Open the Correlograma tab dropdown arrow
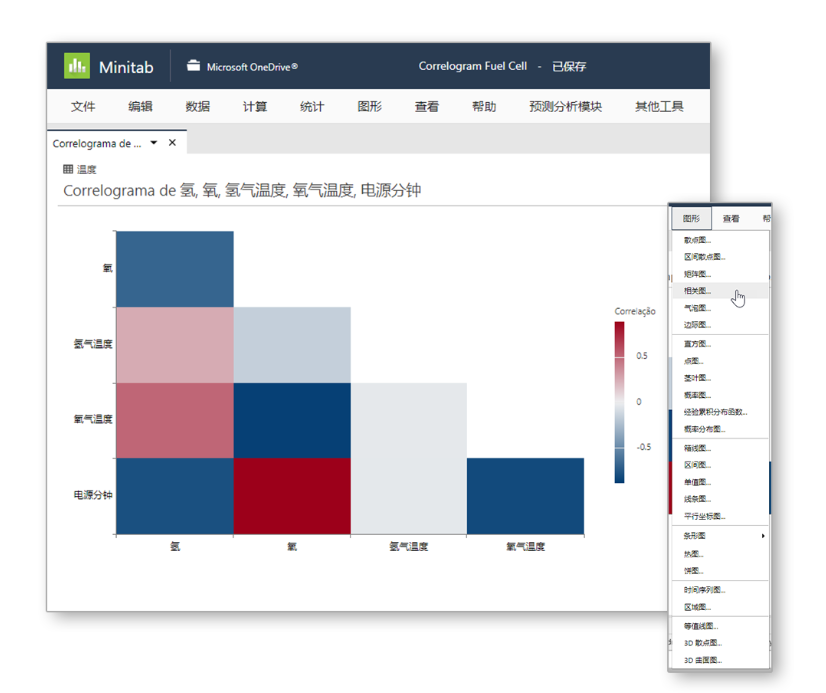 (154, 143)
